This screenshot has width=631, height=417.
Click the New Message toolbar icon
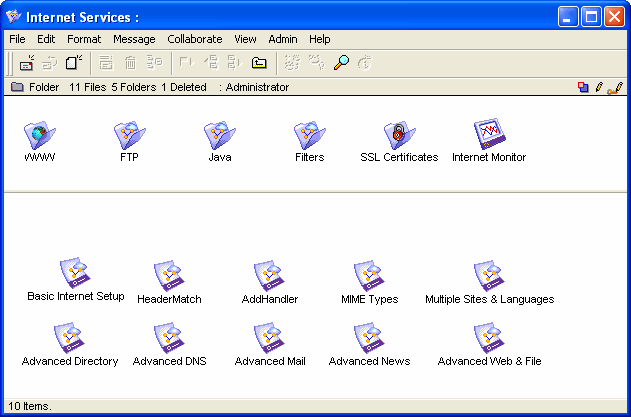click(x=27, y=63)
